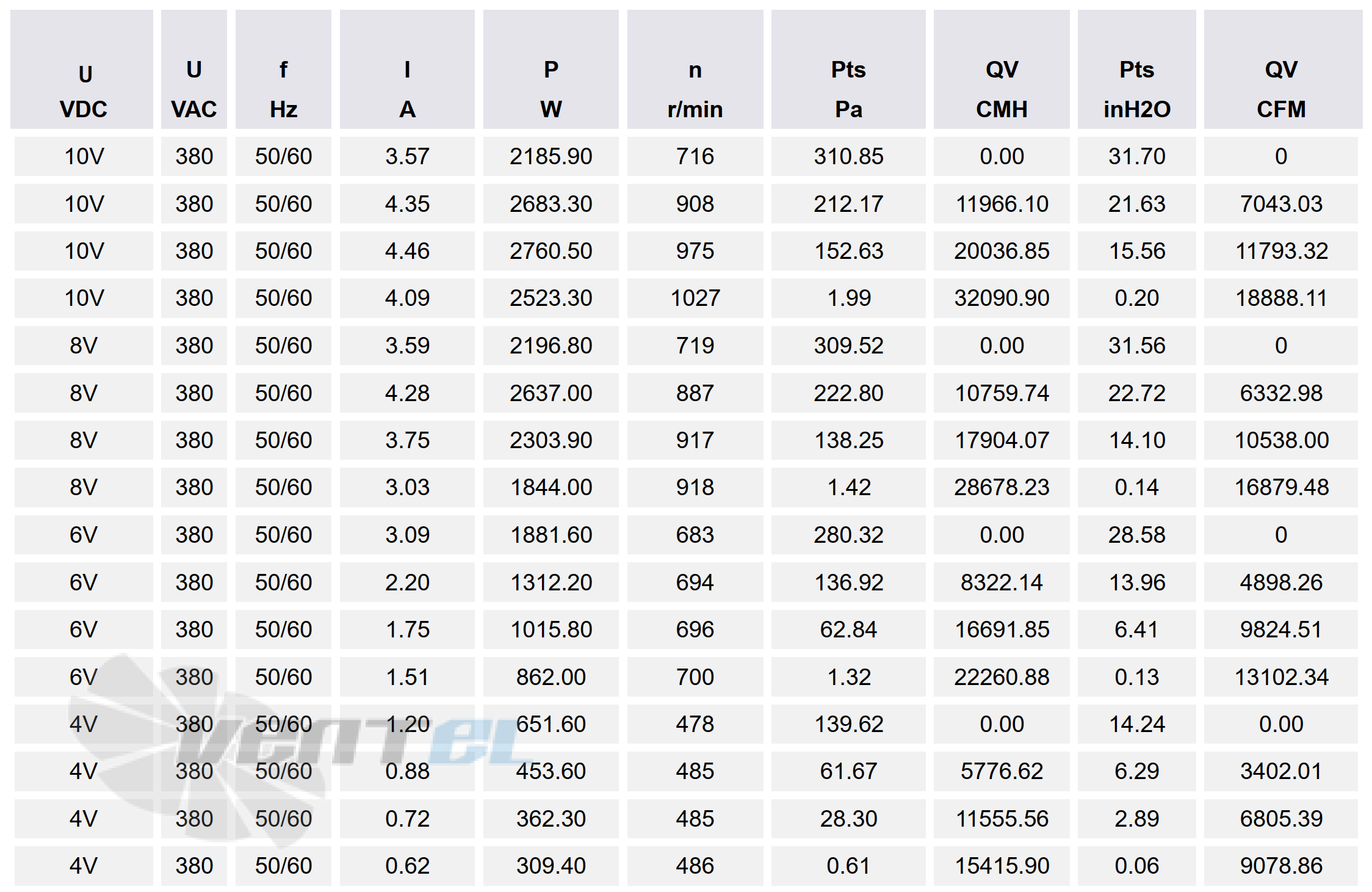Select the speed cell 1027
This screenshot has height=892, width=1372.
point(695,298)
